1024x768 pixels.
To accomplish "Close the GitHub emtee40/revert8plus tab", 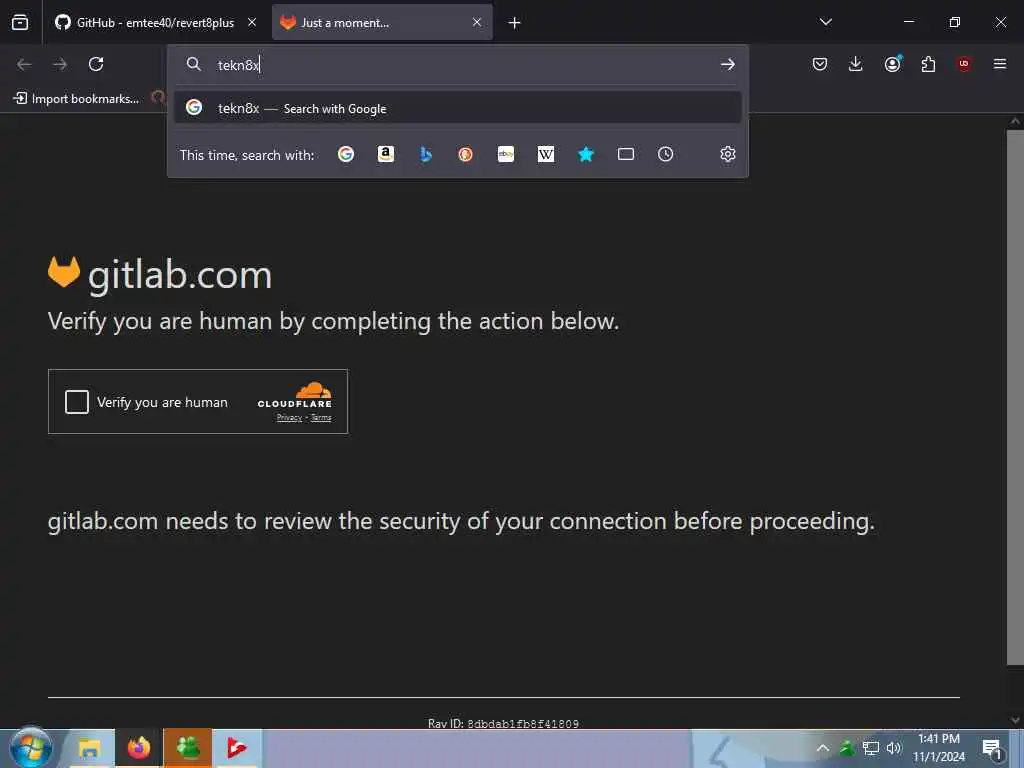I will click(252, 22).
